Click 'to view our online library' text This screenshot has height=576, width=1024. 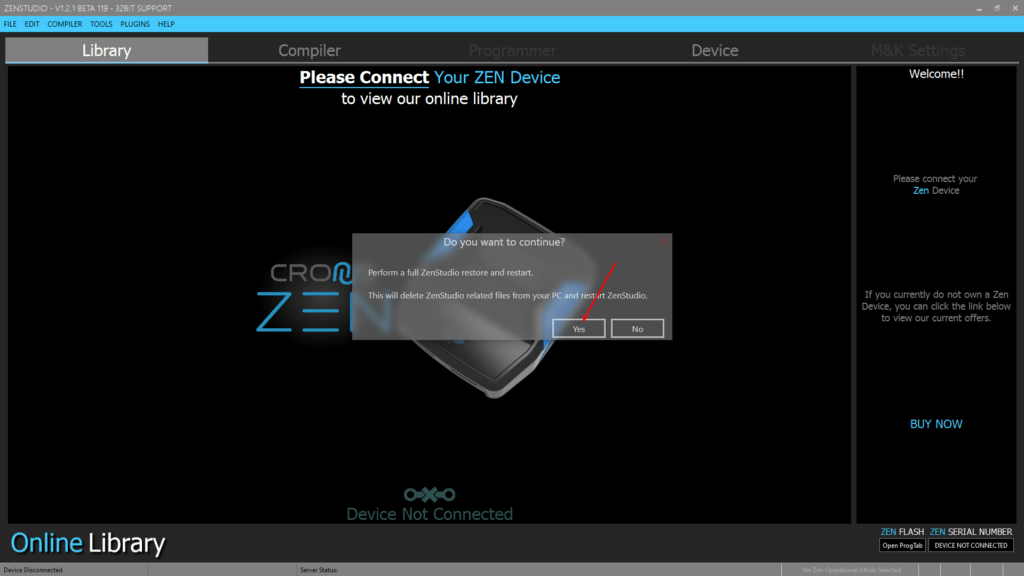click(x=429, y=99)
